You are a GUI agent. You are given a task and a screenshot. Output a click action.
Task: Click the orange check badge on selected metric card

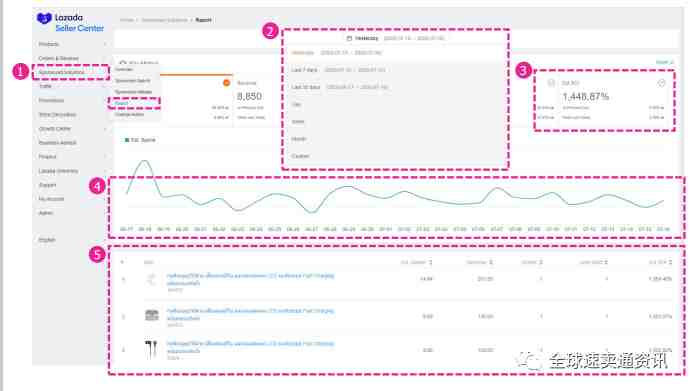(x=226, y=83)
